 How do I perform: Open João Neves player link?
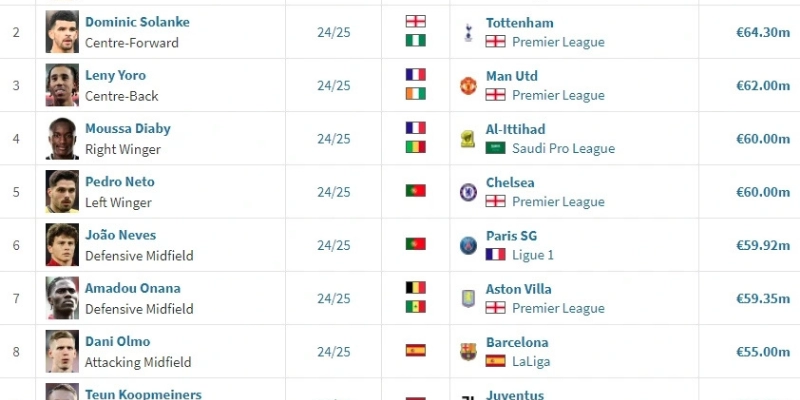[120, 235]
